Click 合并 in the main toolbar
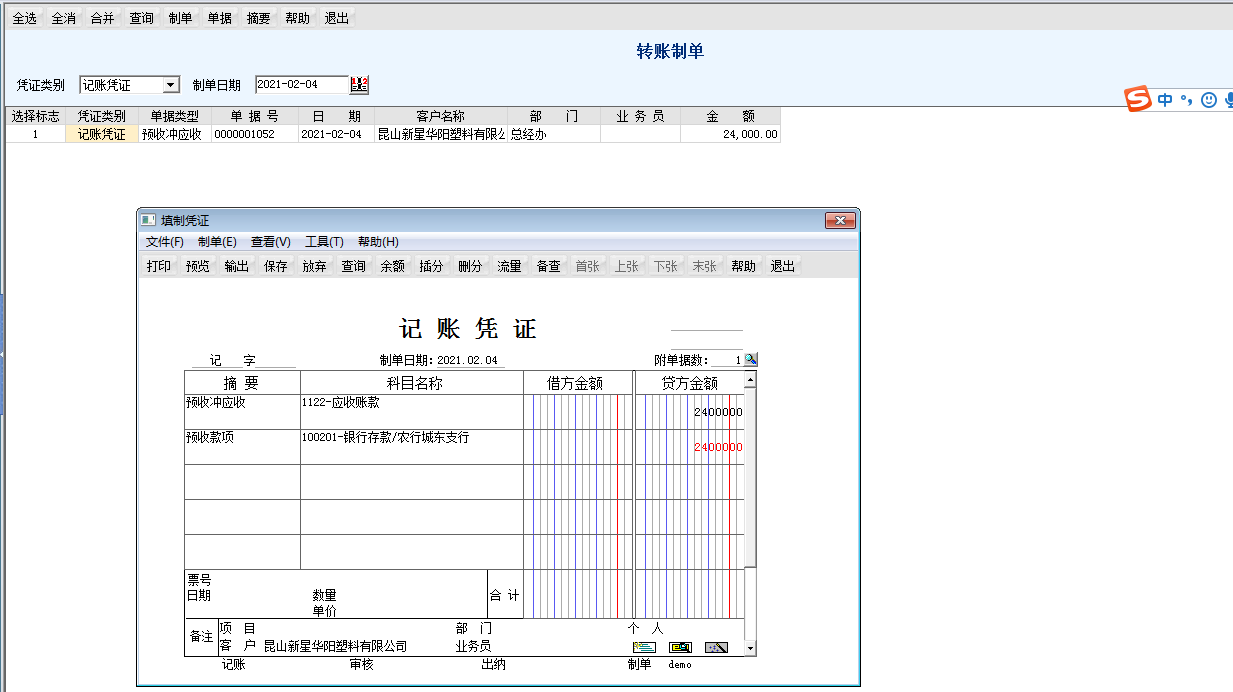The width and height of the screenshot is (1233, 692). pyautogui.click(x=102, y=18)
